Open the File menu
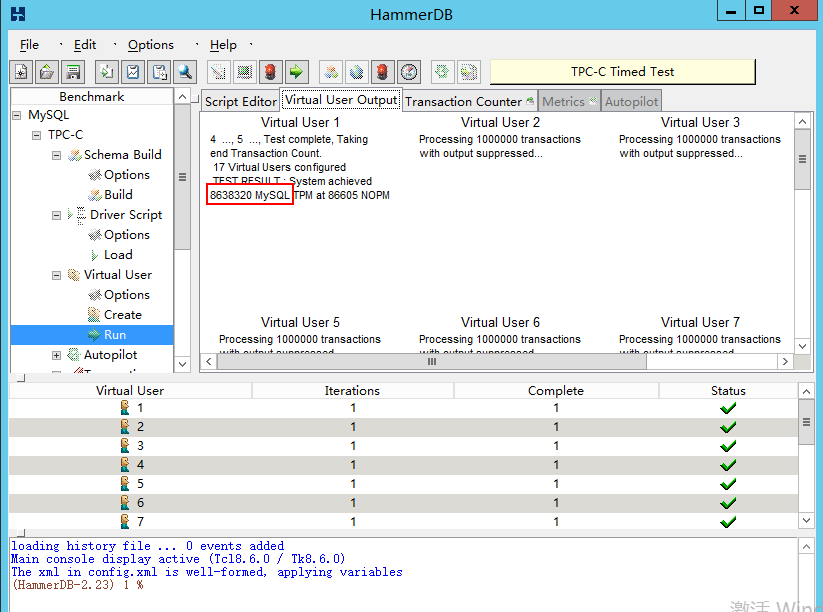823x612 pixels. click(x=30, y=45)
